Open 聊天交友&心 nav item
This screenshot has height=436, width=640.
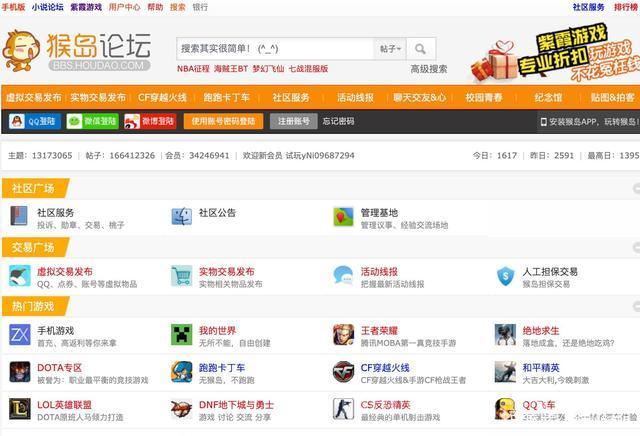pyautogui.click(x=420, y=98)
